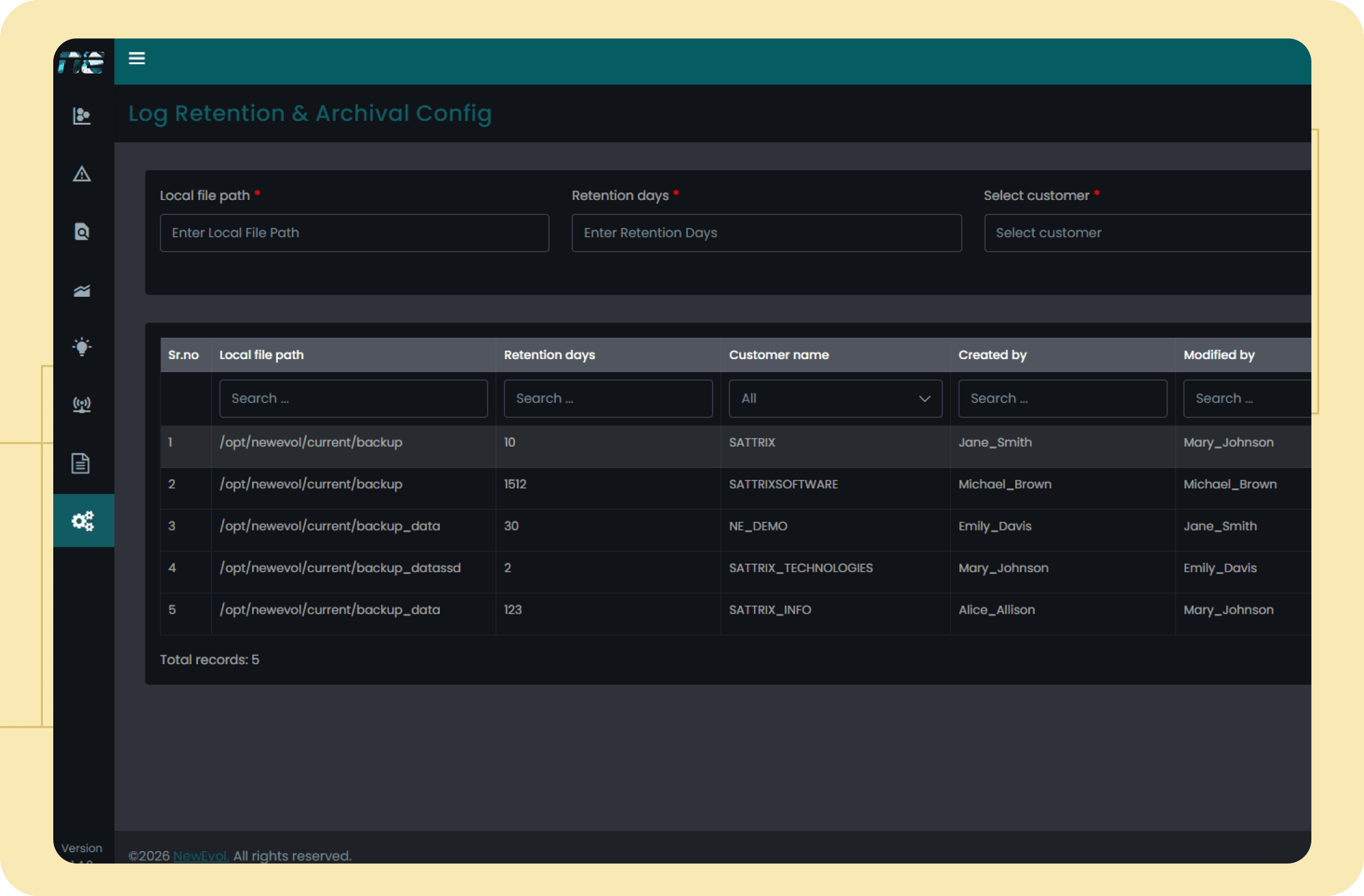Screen dimensions: 1364x896
Task: Open the broadcast signal sidebar icon
Action: (x=82, y=405)
